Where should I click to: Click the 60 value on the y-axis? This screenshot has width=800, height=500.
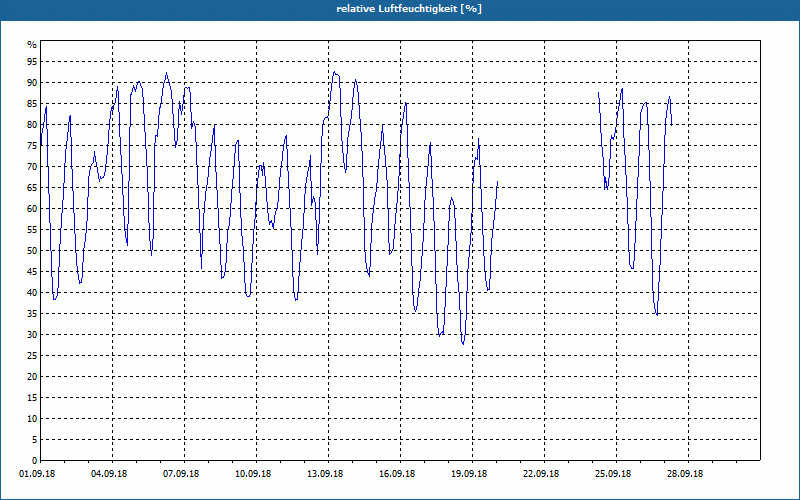[x=32, y=209]
